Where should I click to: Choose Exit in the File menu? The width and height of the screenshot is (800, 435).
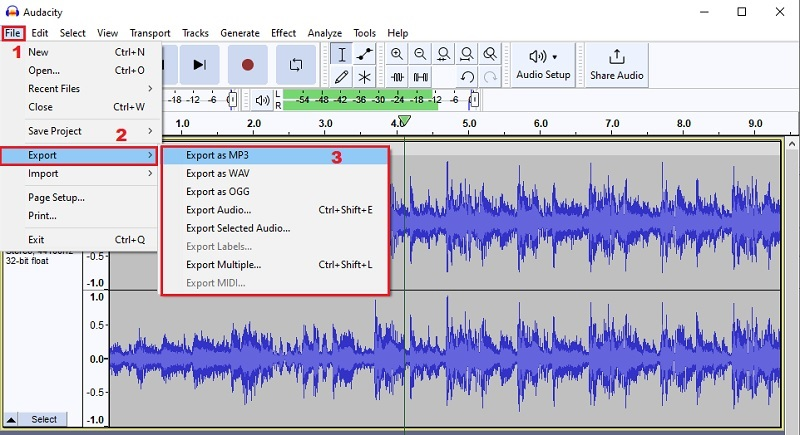pyautogui.click(x=81, y=240)
